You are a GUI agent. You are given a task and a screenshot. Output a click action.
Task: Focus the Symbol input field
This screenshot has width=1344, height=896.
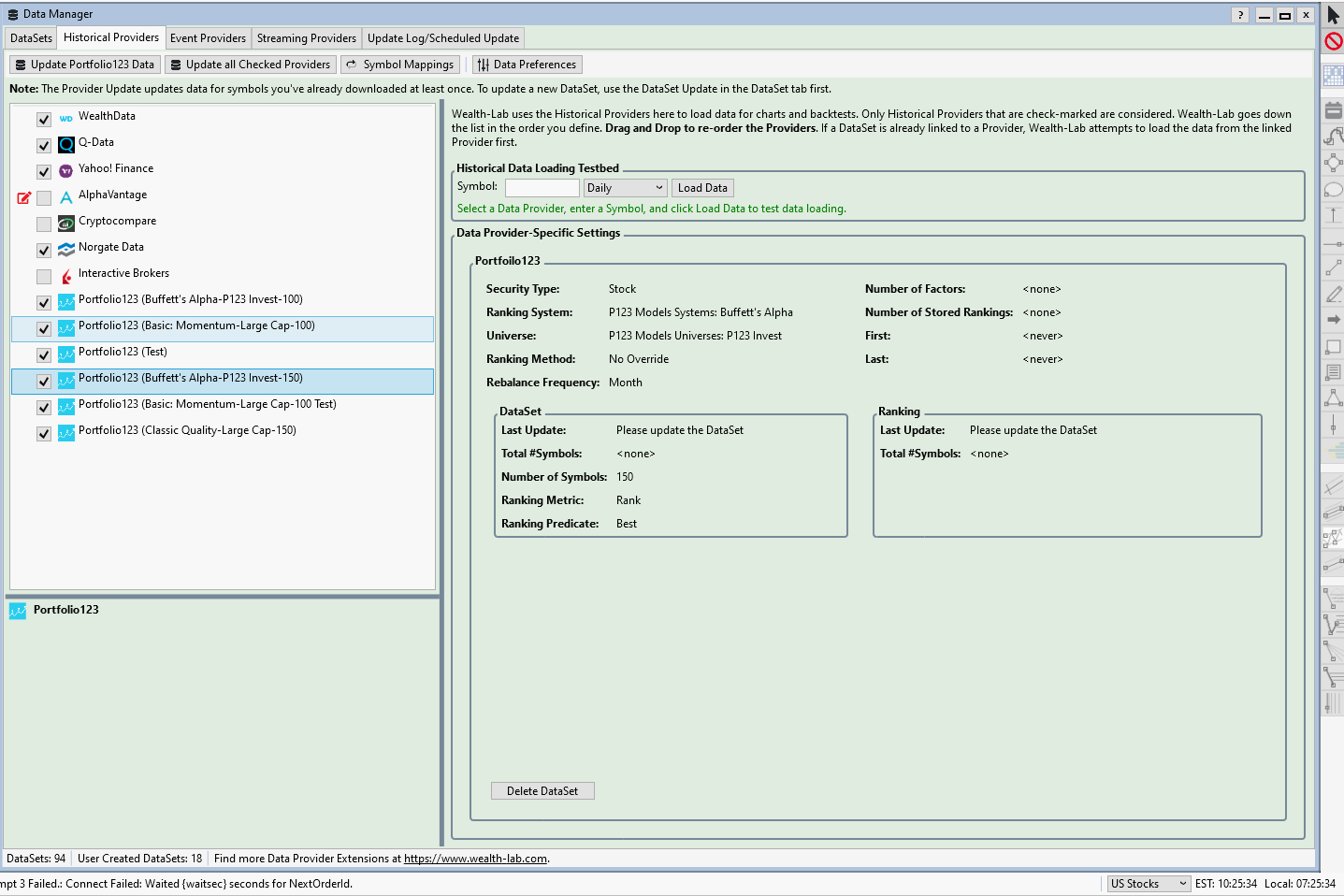pos(542,188)
